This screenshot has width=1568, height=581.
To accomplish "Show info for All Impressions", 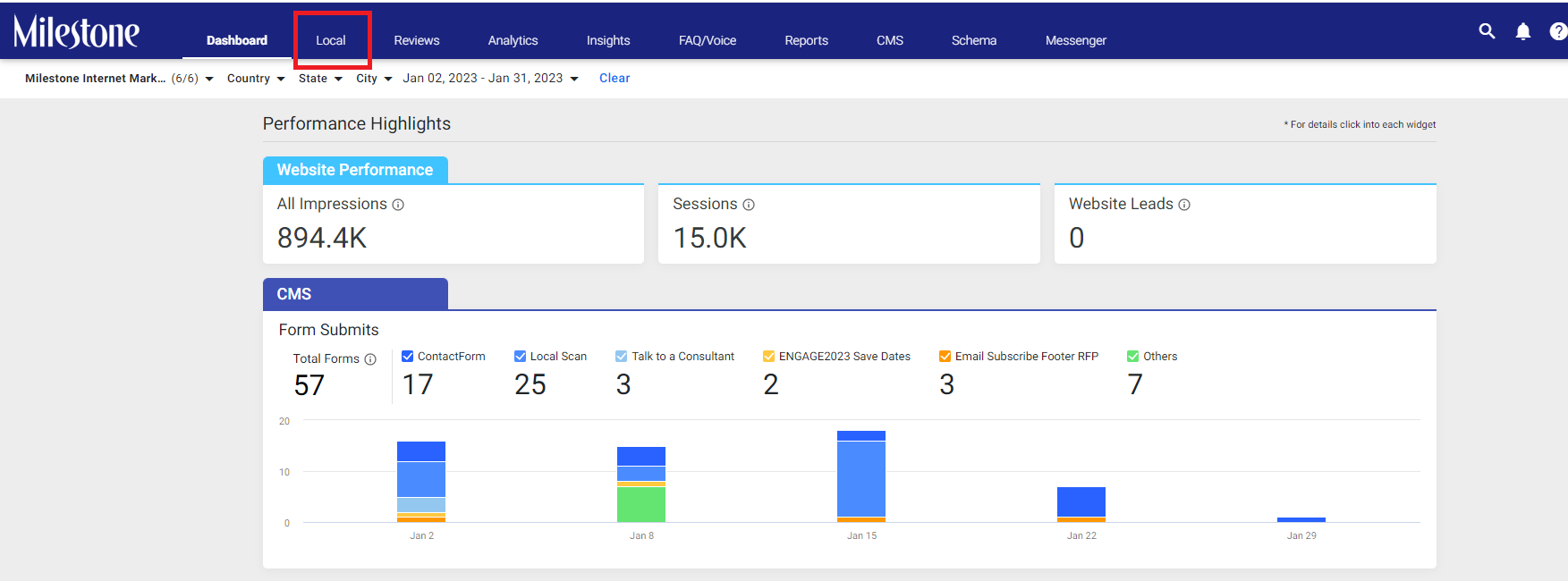I will (x=398, y=205).
